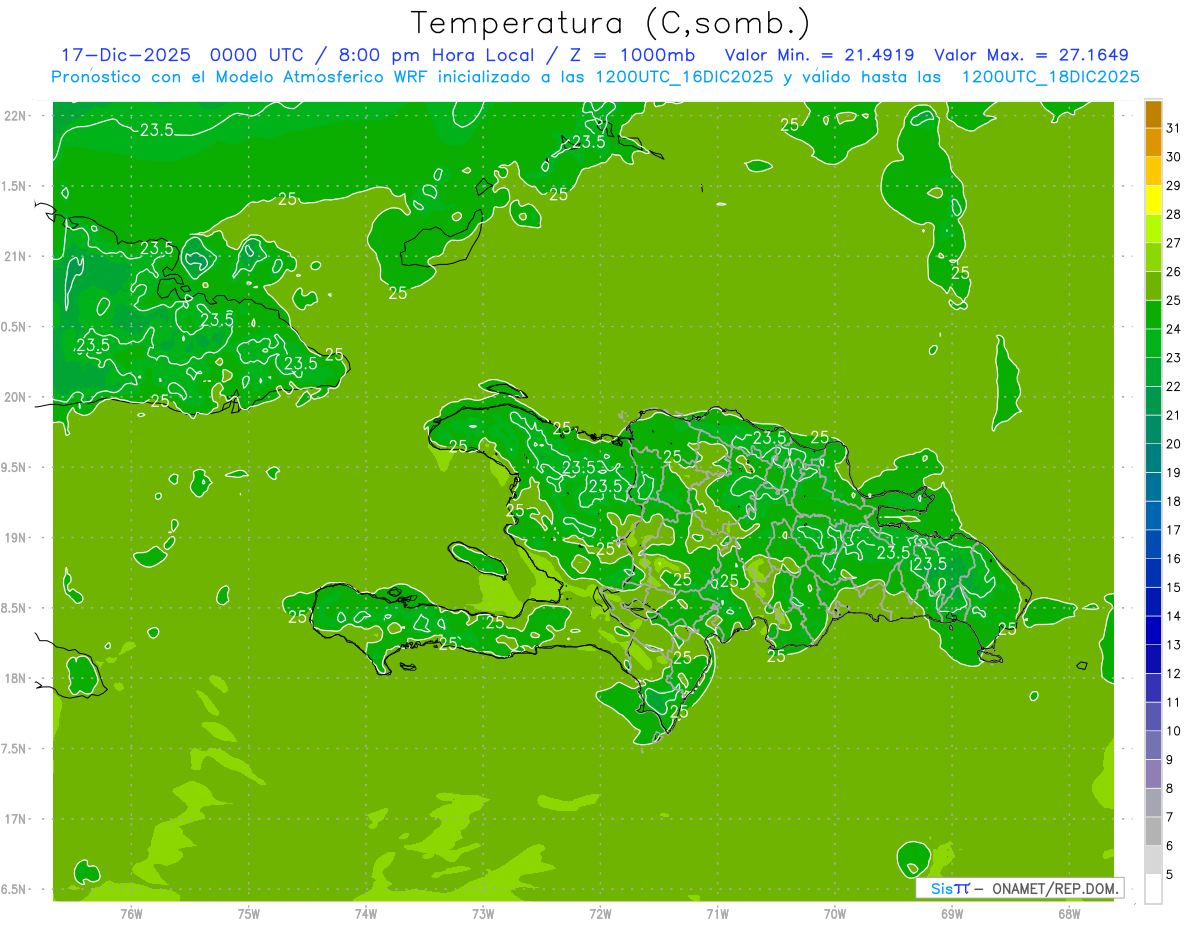Click the colorbar value "31"
Screen dimensions: 1200x927
(x=1174, y=128)
